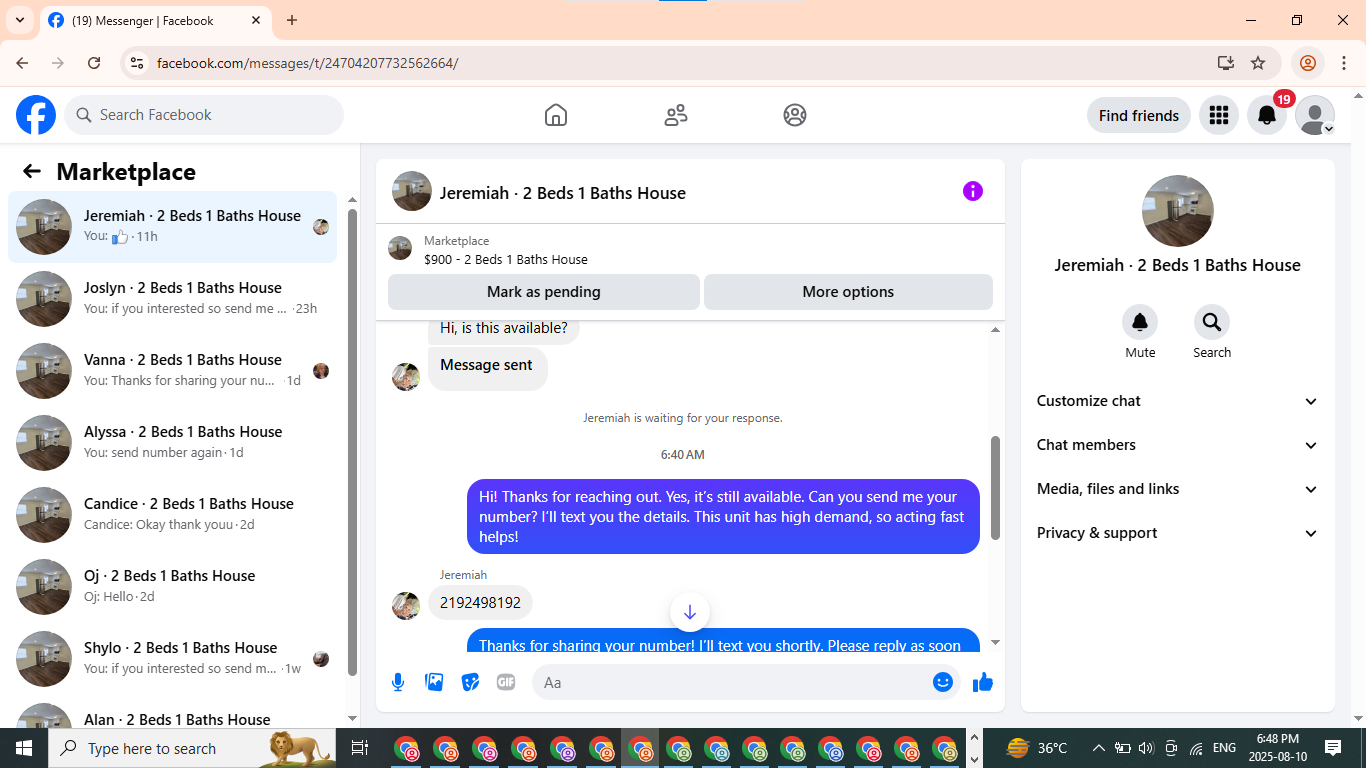Open the Candice 2 Beds conversation
1366x768 pixels.
click(173, 515)
